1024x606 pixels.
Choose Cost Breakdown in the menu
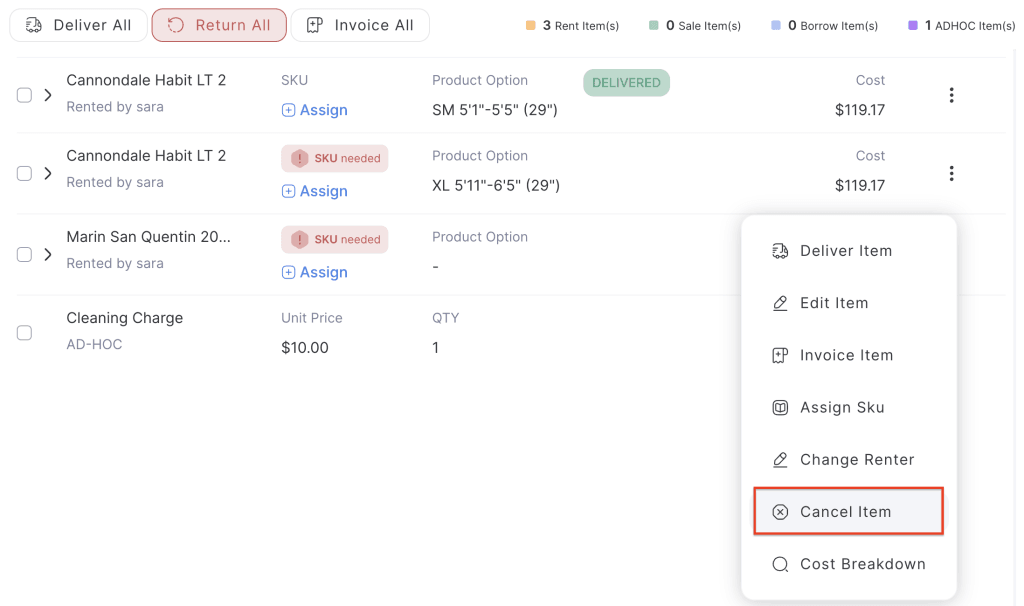point(862,564)
